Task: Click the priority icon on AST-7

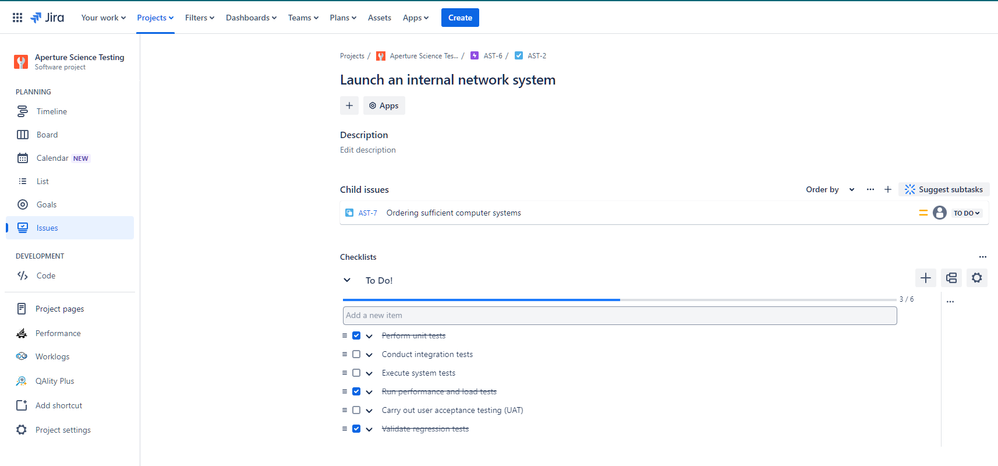Action: (x=923, y=213)
